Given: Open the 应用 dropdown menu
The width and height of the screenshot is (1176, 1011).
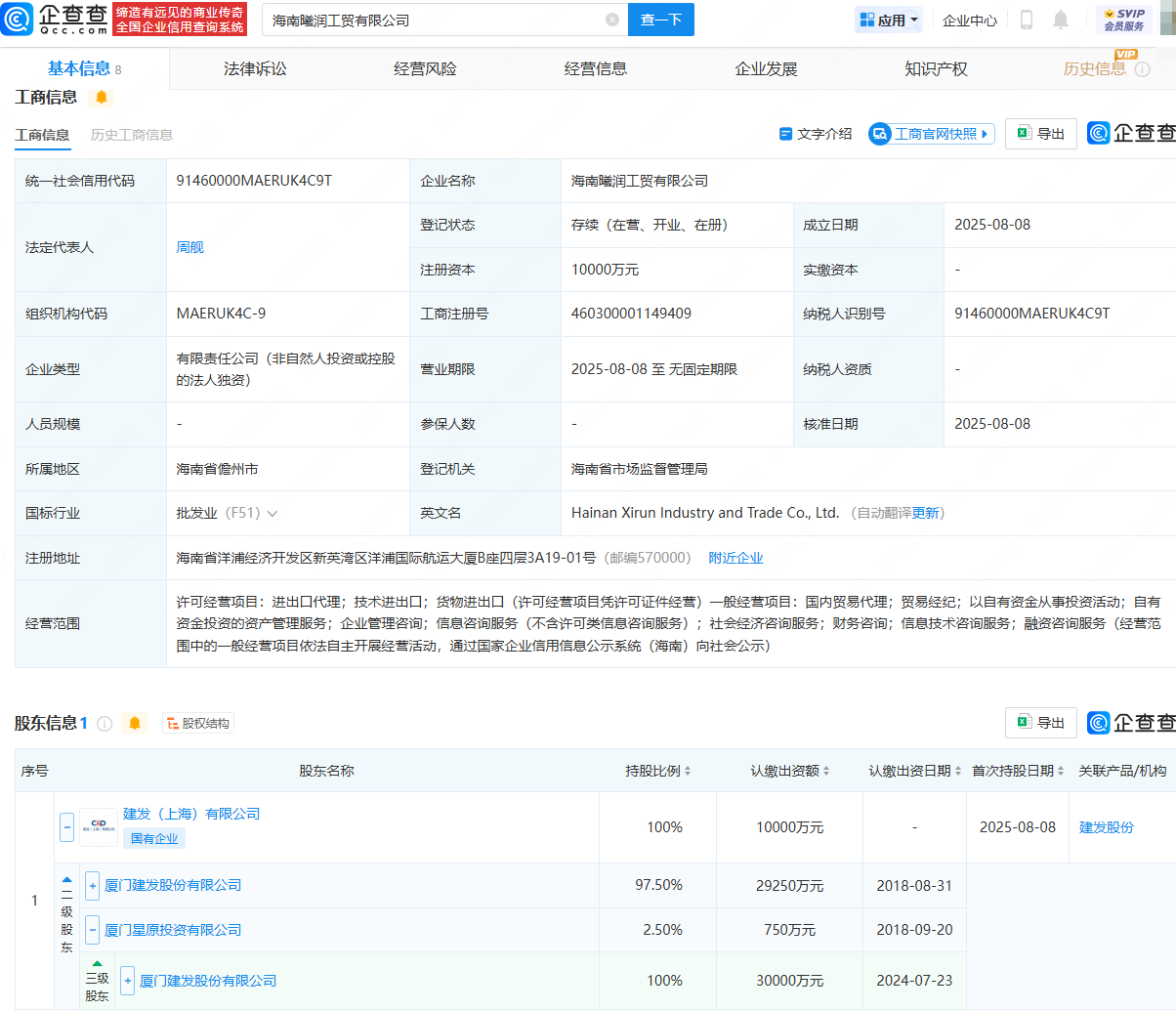Looking at the screenshot, I should [889, 20].
